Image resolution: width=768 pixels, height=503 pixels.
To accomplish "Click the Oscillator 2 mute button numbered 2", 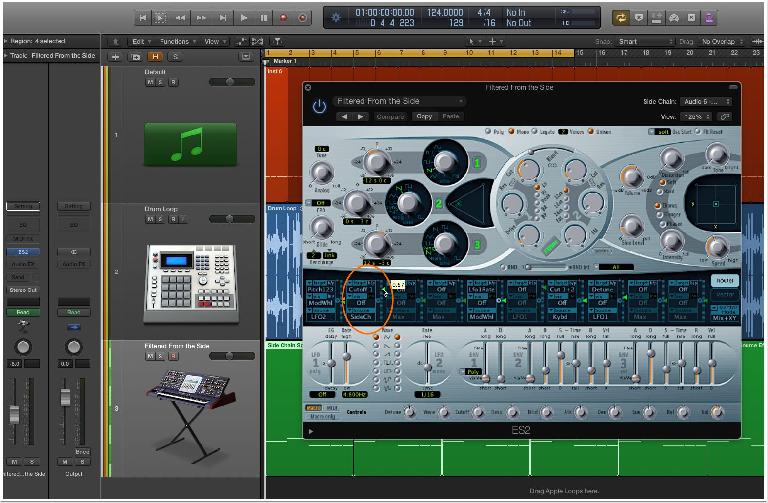I will (438, 203).
